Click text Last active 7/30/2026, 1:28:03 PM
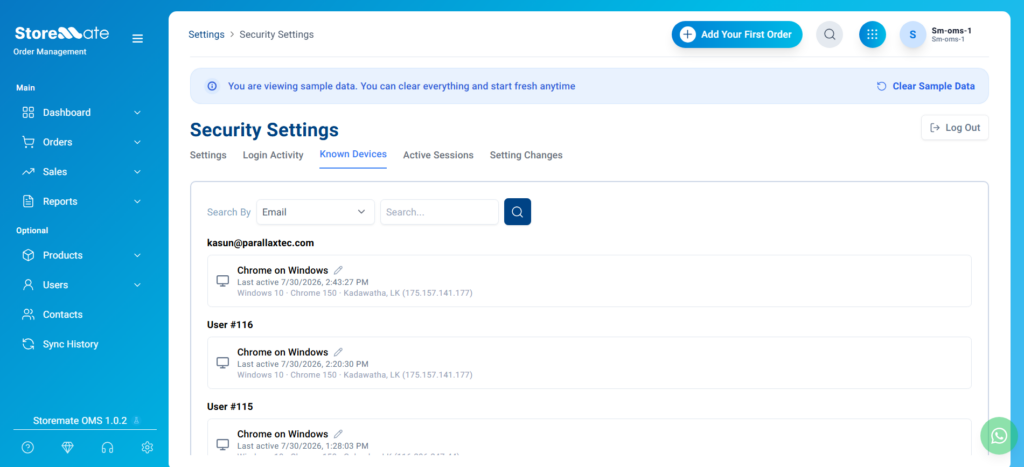The height and width of the screenshot is (467, 1024). pos(302,445)
